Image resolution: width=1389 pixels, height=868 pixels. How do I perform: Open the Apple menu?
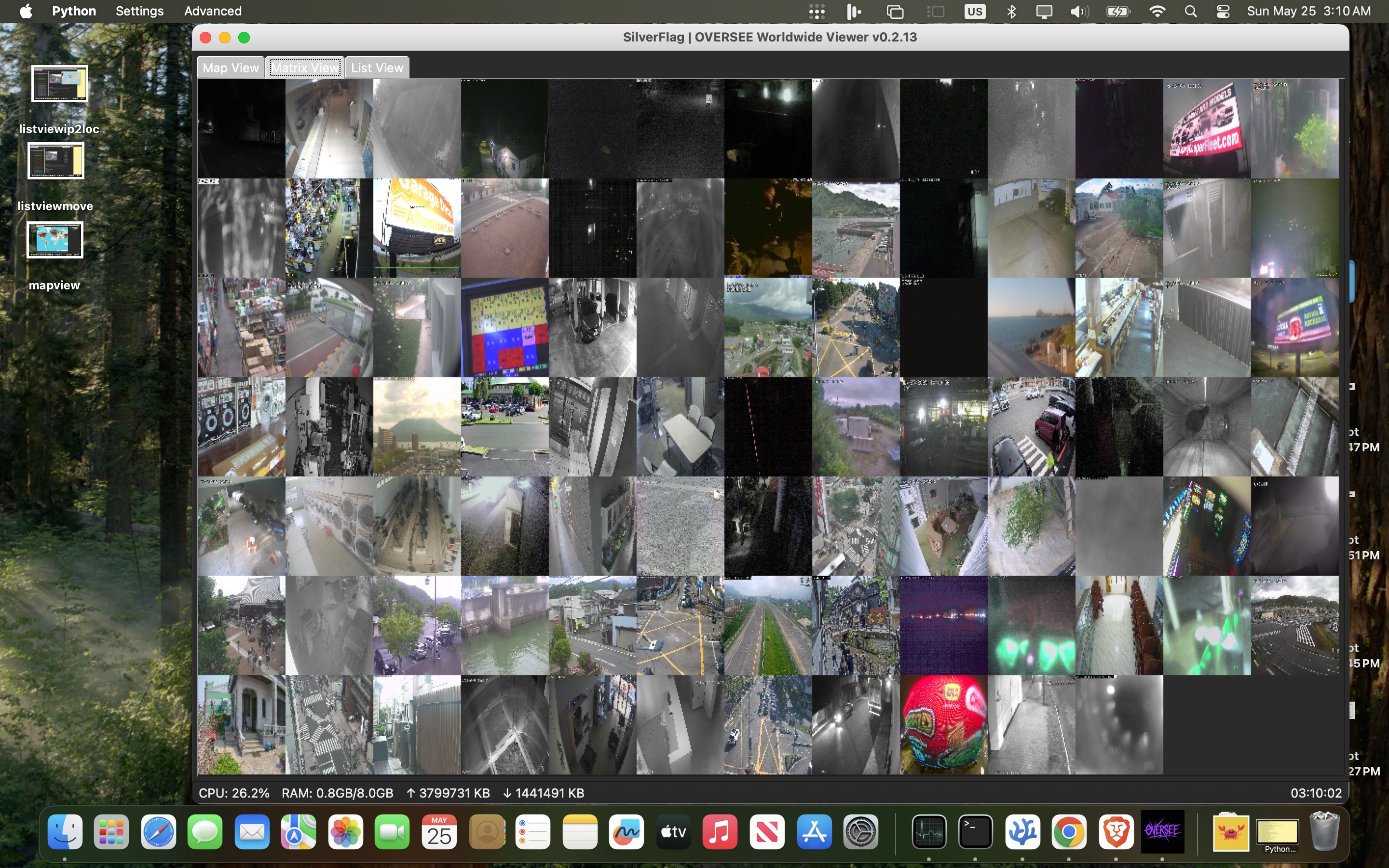click(26, 11)
